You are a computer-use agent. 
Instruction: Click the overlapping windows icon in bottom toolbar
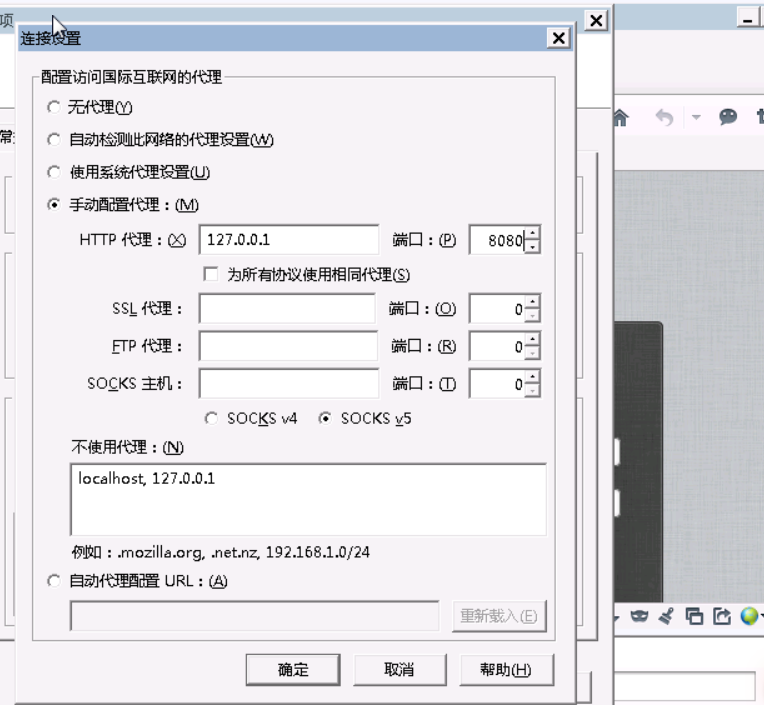694,616
